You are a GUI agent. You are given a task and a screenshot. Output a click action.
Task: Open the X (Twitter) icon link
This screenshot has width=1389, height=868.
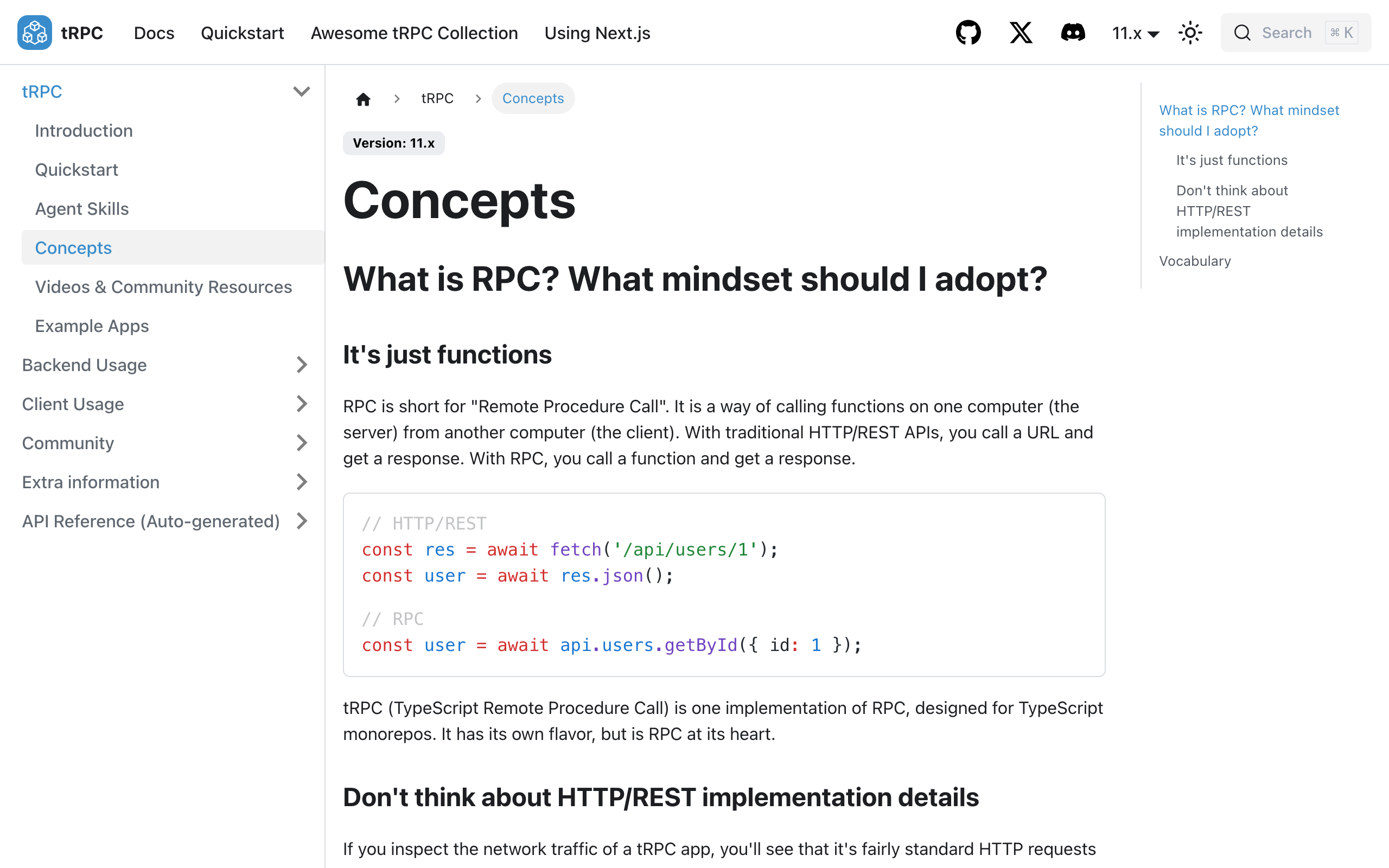[x=1021, y=33]
